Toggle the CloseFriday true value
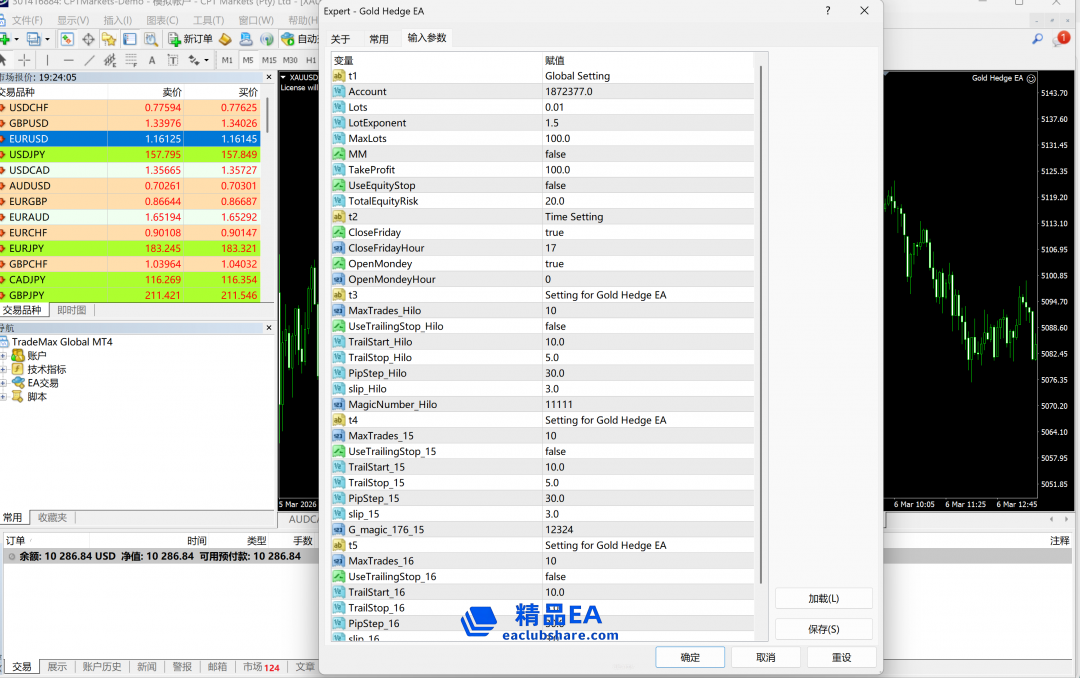 (554, 233)
